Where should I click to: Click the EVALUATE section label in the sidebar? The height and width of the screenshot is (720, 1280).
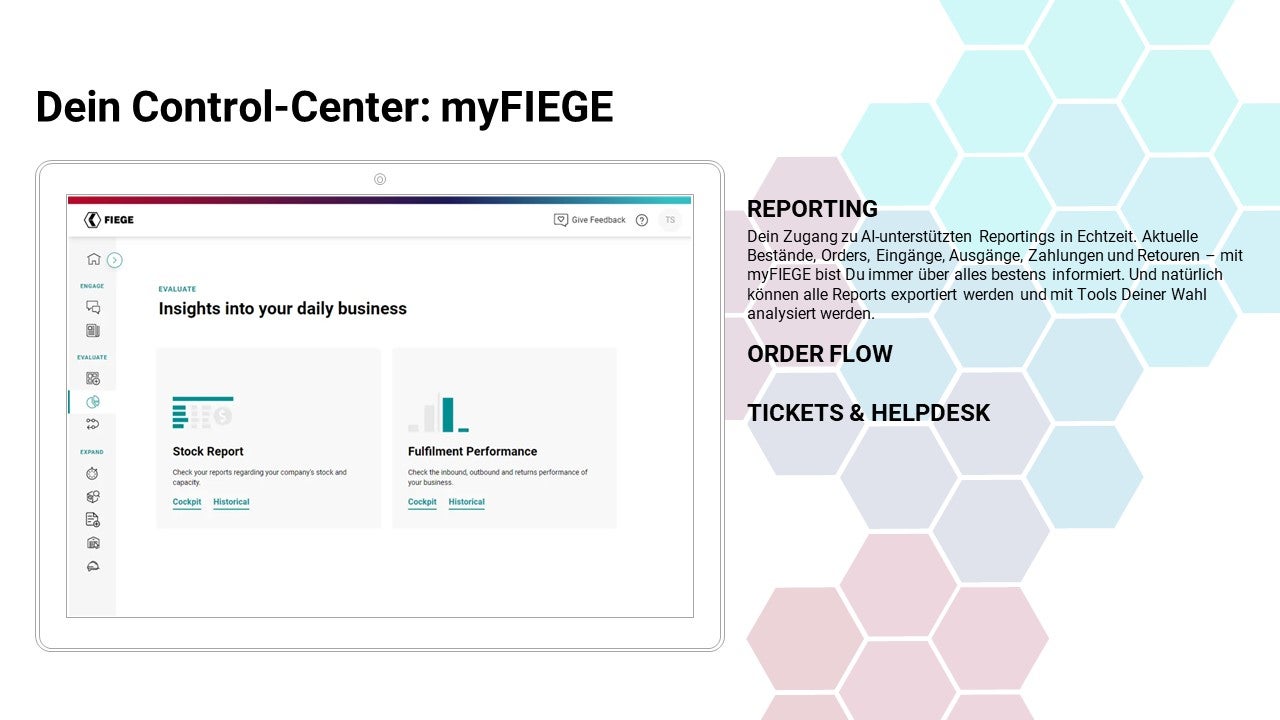pyautogui.click(x=92, y=357)
